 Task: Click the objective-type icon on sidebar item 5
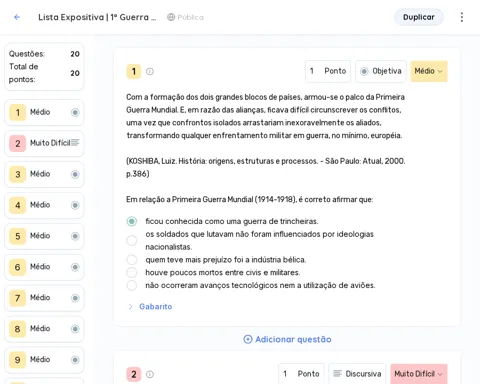tap(75, 236)
